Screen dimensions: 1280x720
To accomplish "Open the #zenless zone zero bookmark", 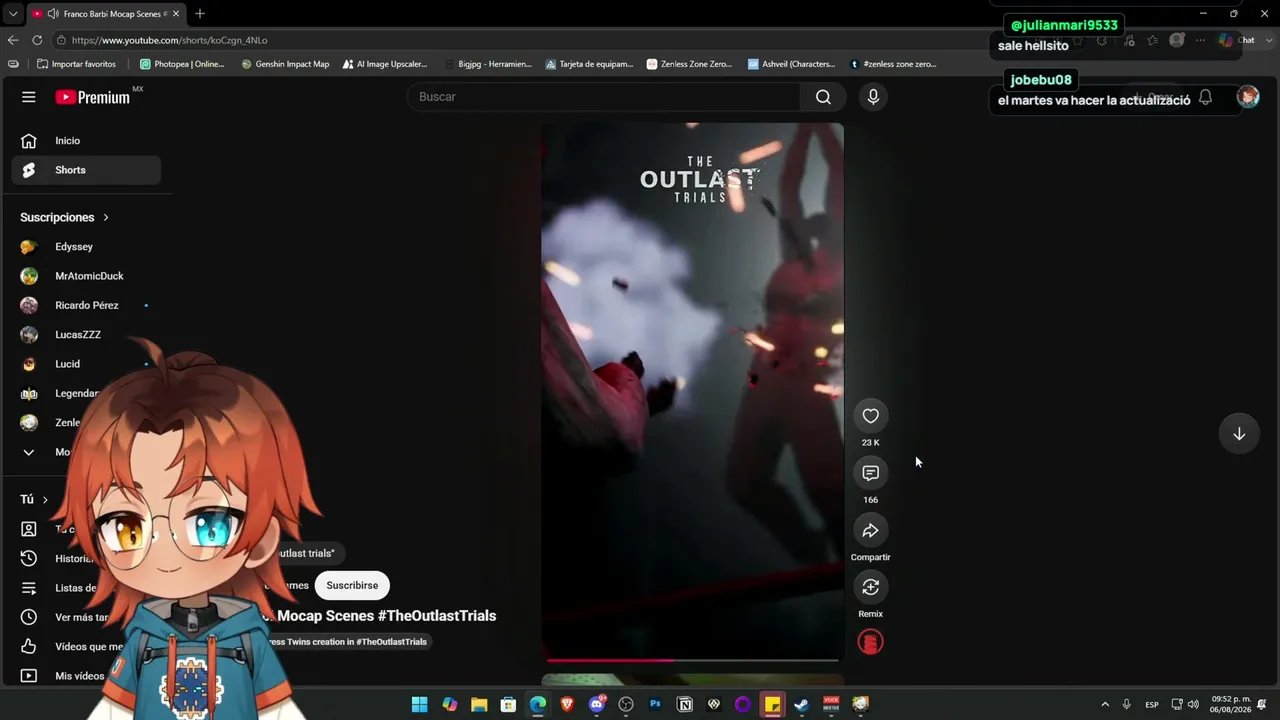I will point(893,64).
